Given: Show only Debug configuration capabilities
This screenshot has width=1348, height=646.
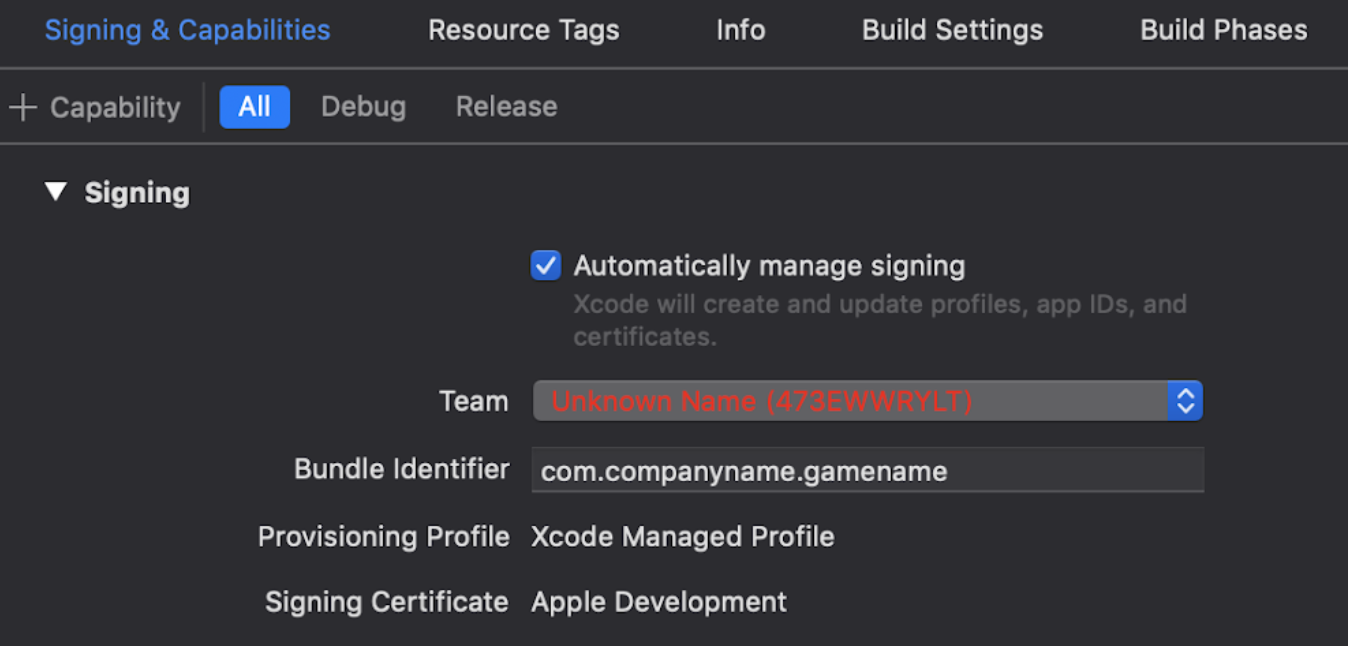Looking at the screenshot, I should [363, 107].
